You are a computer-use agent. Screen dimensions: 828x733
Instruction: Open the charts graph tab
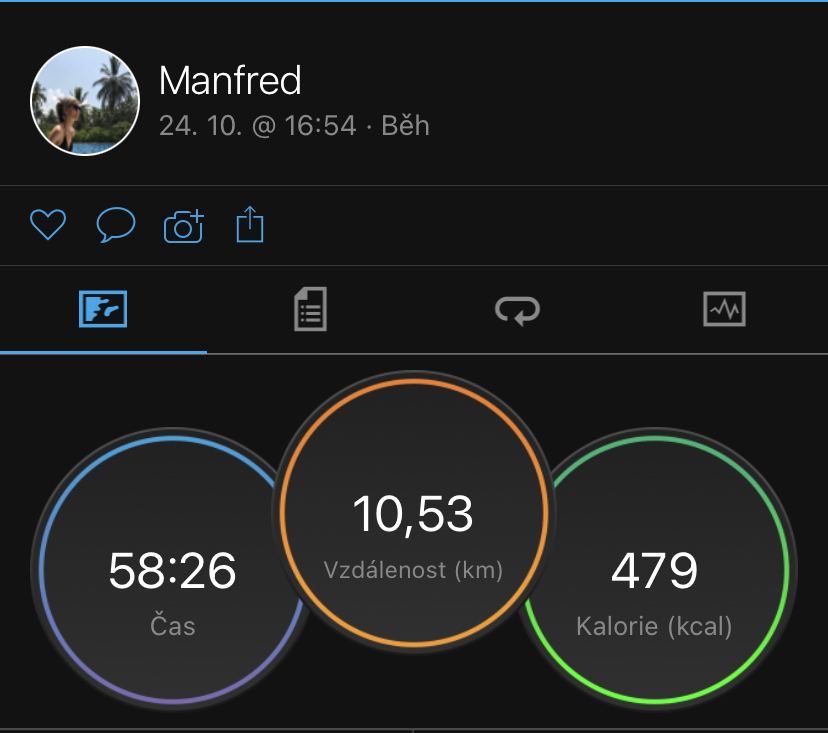[724, 309]
